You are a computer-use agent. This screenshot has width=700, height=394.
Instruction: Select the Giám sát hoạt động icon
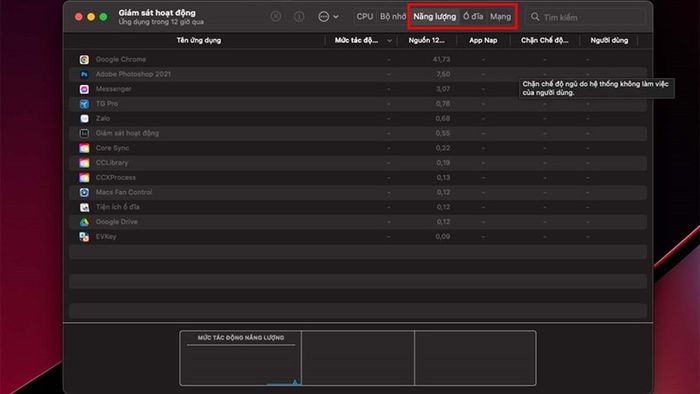point(84,133)
